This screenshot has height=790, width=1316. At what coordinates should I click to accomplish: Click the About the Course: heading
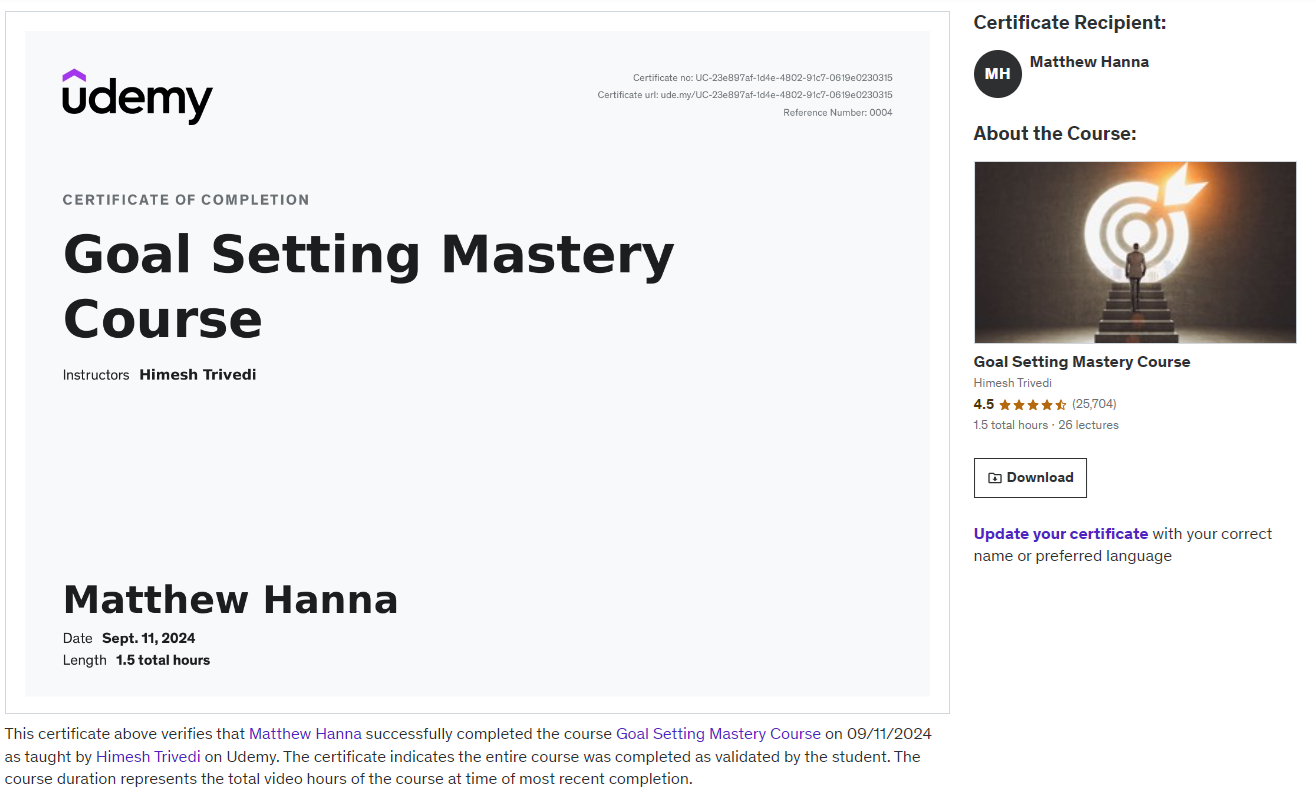(x=1055, y=134)
